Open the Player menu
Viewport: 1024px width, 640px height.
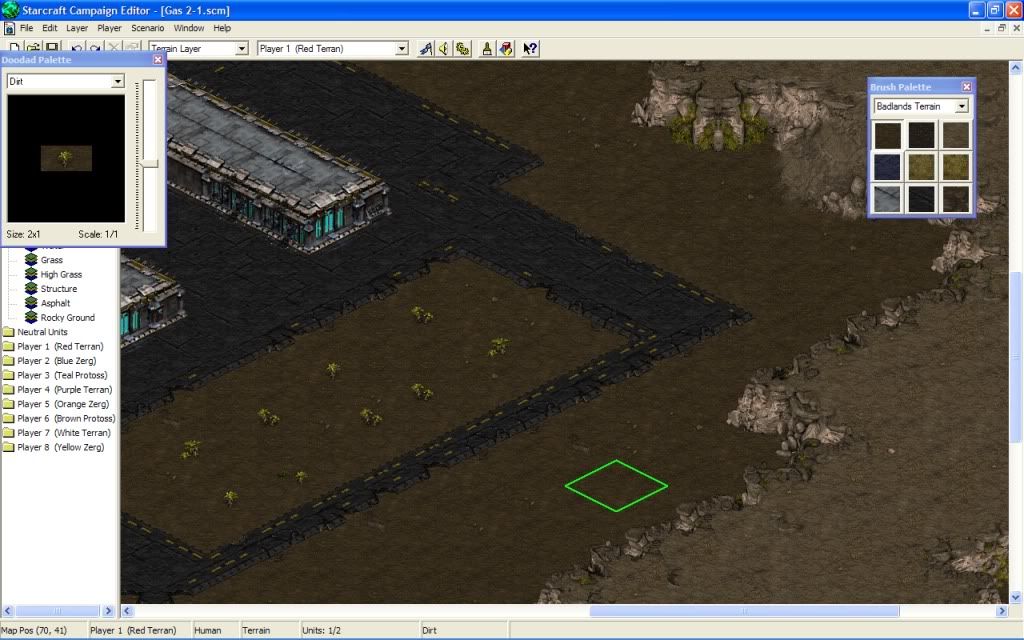[109, 28]
